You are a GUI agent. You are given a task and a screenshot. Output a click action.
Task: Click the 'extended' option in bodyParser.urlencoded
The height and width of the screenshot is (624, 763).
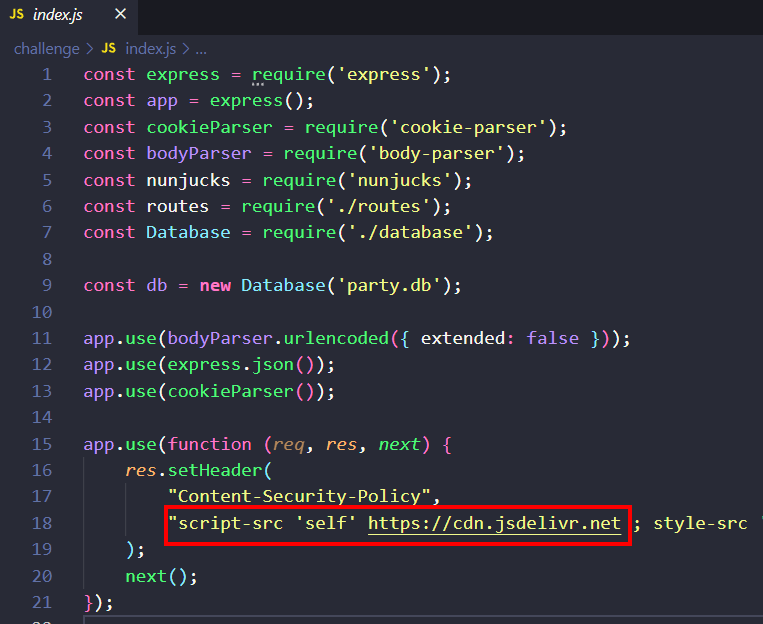pos(463,338)
